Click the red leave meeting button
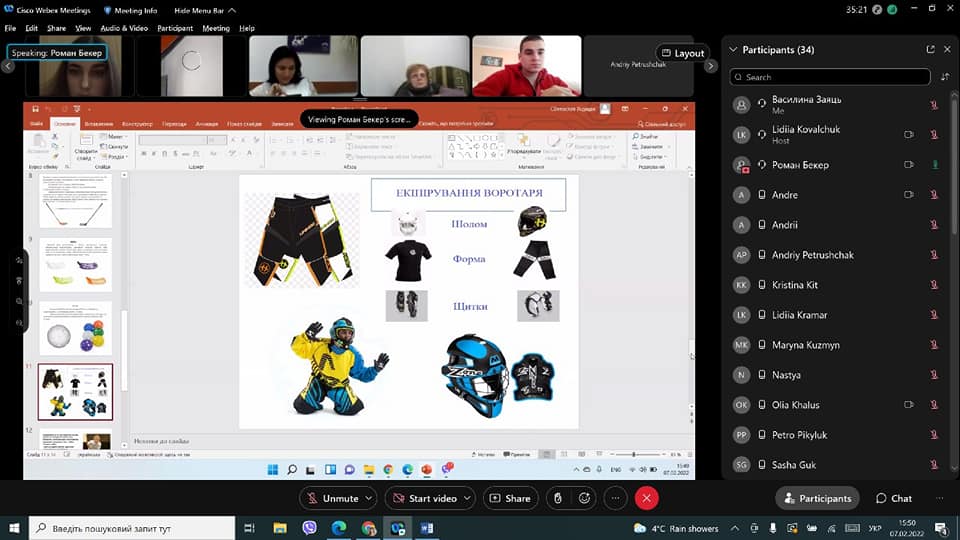 click(x=647, y=498)
